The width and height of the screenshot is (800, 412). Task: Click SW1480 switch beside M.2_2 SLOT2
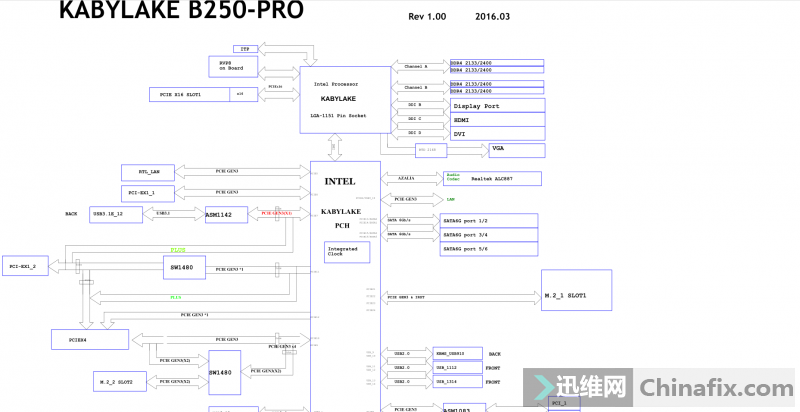click(224, 372)
